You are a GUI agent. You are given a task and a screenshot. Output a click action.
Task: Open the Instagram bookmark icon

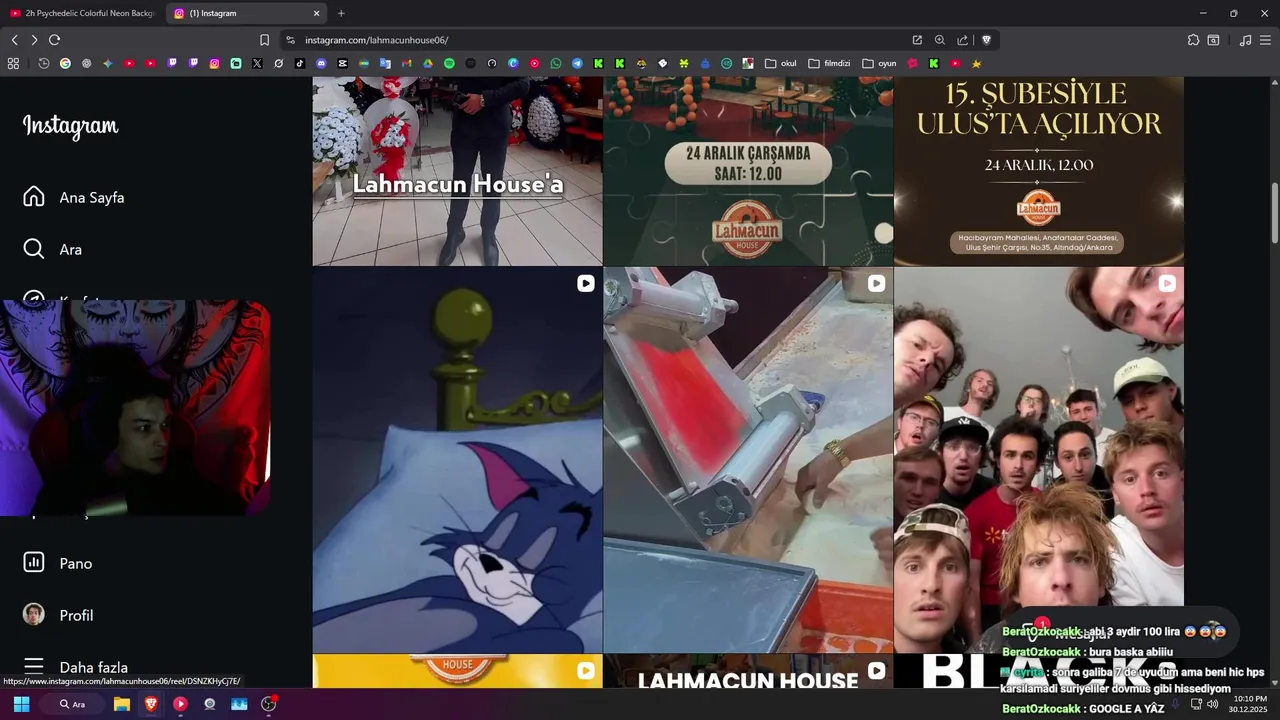point(214,63)
